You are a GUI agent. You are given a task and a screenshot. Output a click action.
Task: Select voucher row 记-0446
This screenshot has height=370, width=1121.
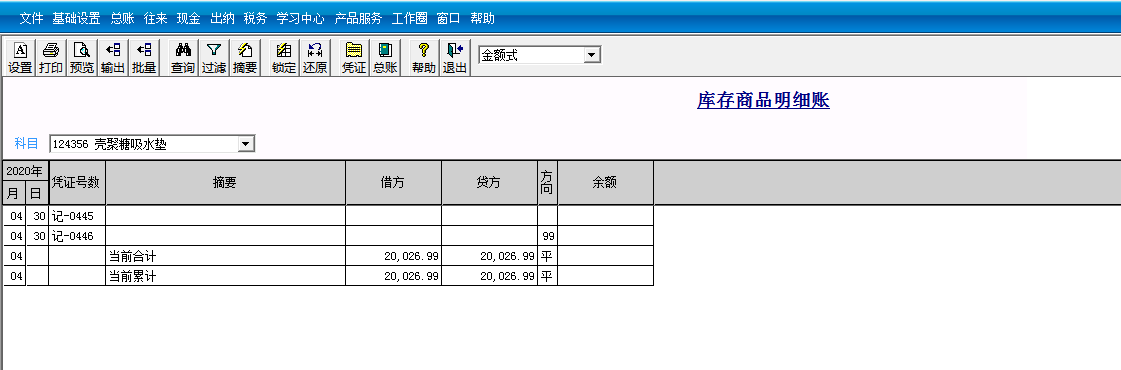(x=328, y=236)
